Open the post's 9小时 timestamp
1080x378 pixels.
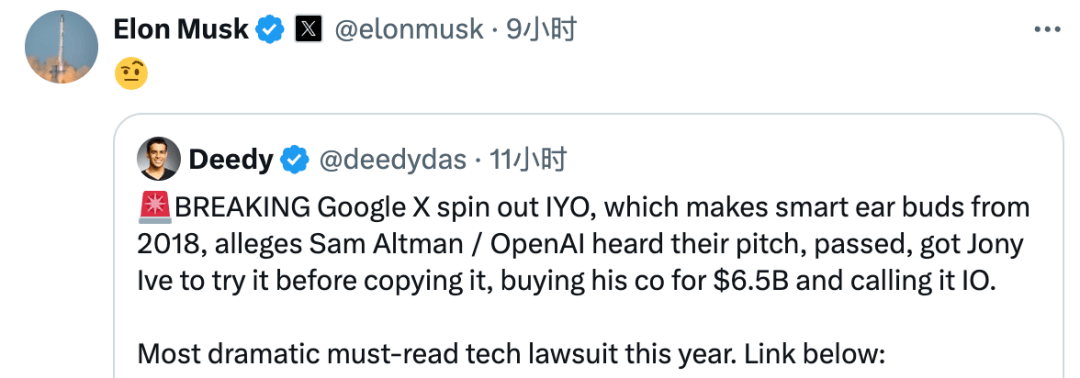[541, 30]
